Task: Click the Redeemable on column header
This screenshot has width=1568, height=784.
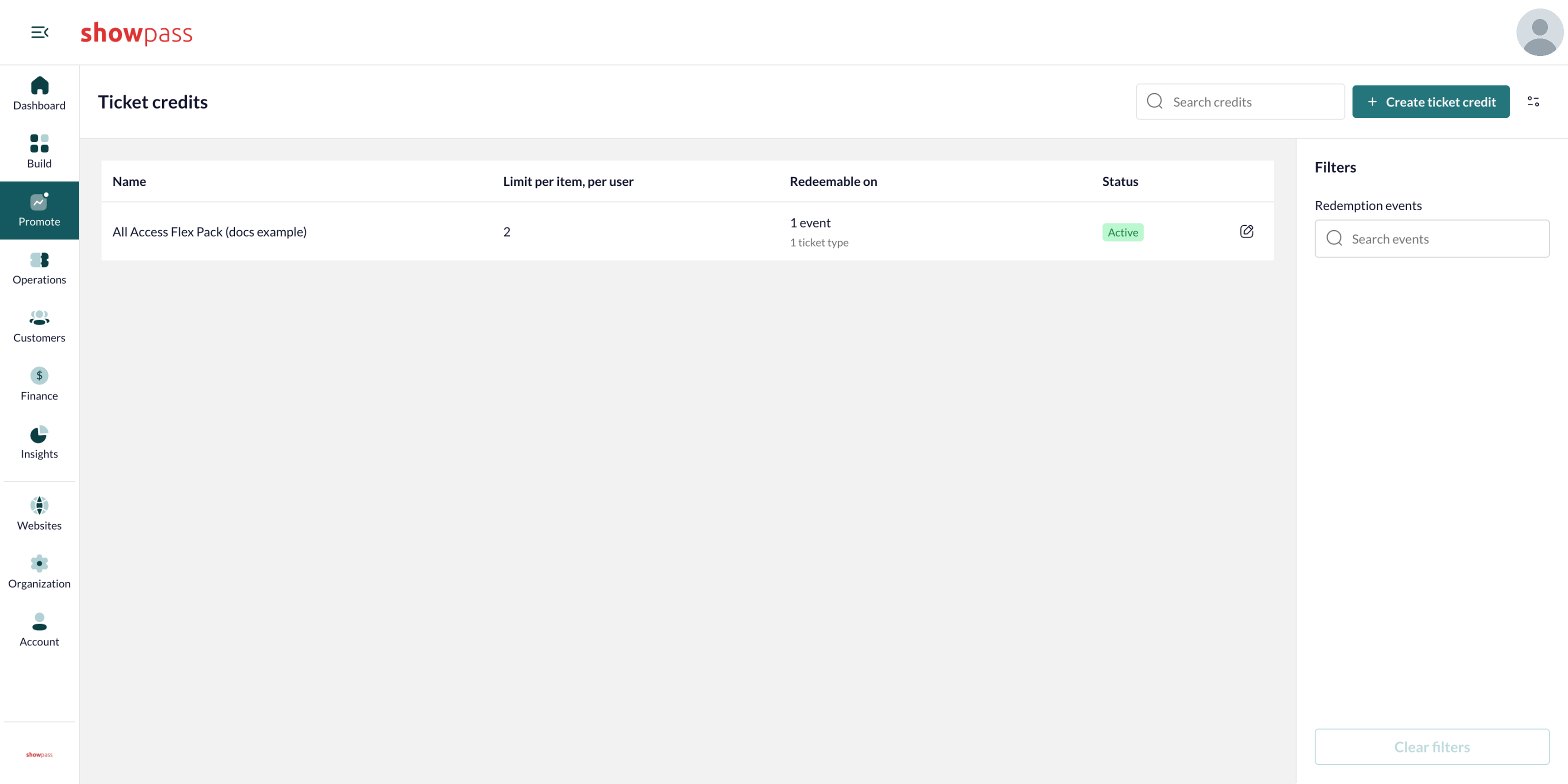Action: point(833,181)
